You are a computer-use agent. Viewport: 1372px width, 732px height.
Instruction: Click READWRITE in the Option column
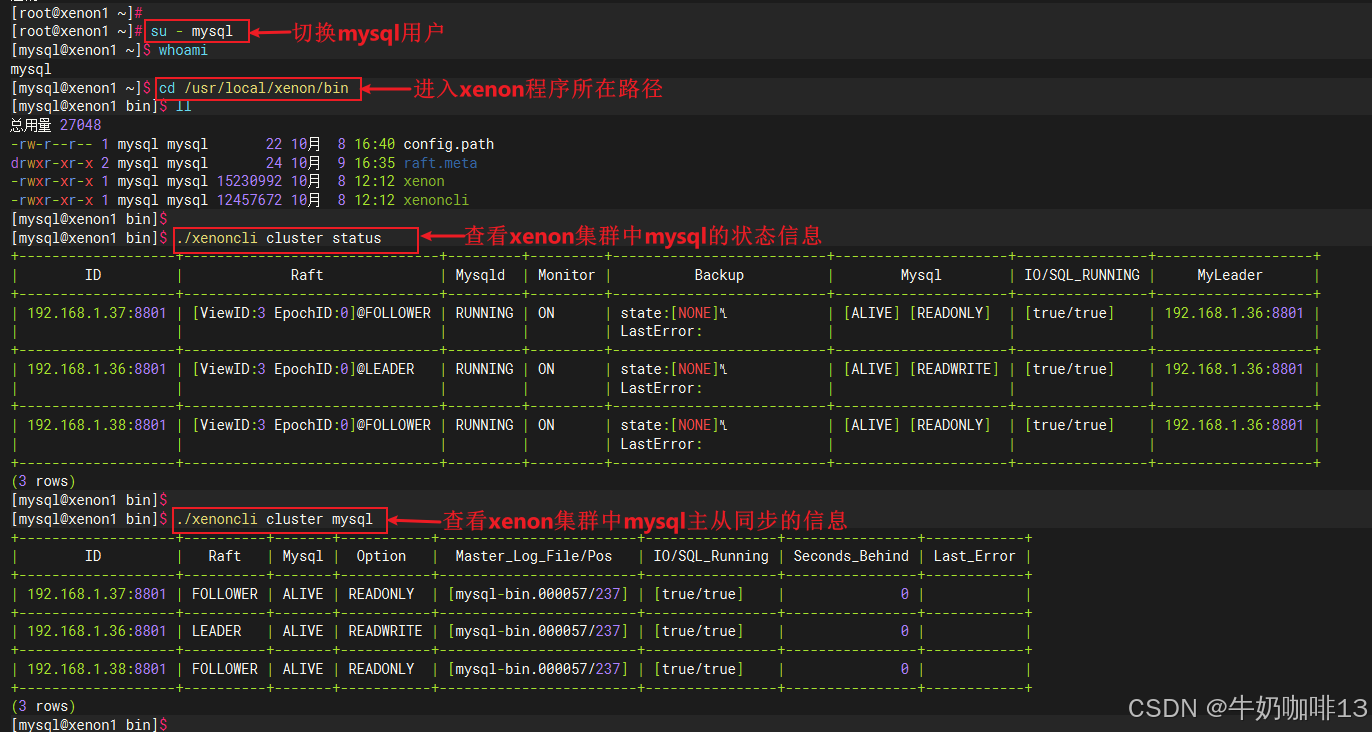[x=385, y=631]
